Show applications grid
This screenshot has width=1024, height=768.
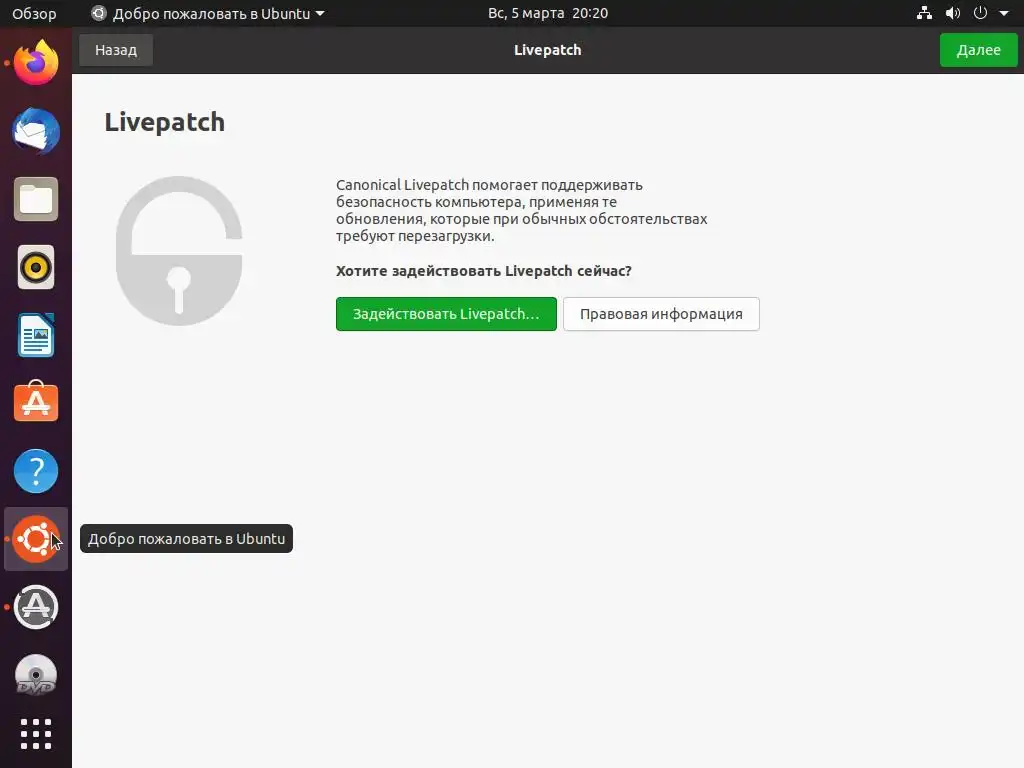tap(36, 734)
